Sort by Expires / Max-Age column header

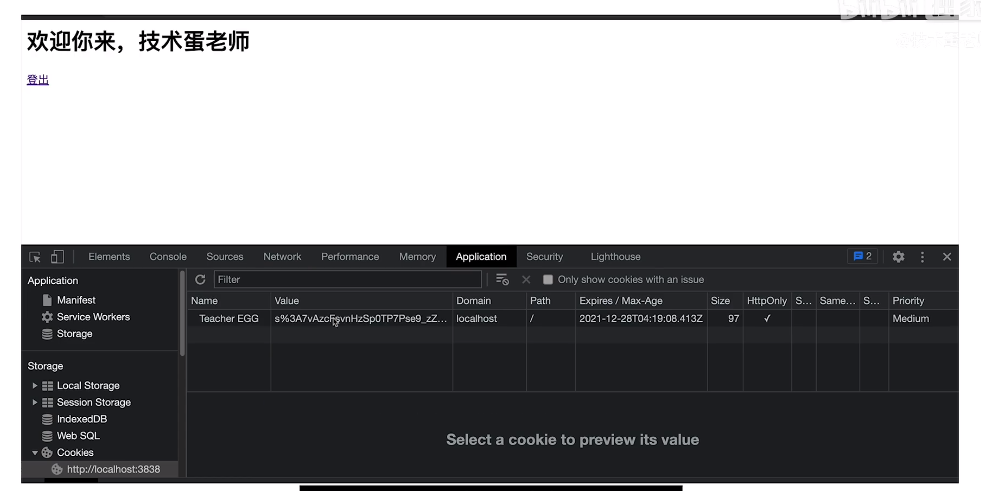[641, 301]
